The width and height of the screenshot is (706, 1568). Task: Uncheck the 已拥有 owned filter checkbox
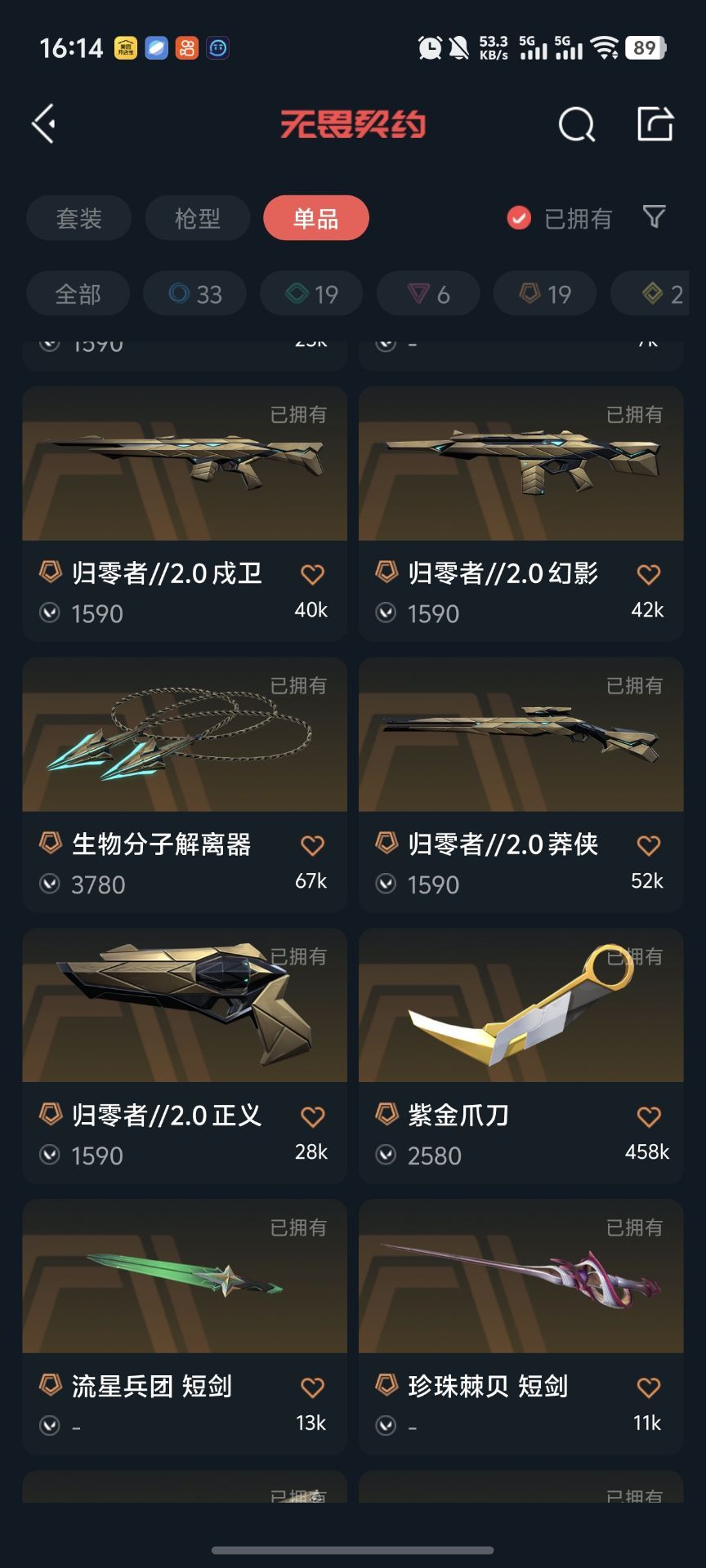point(519,218)
